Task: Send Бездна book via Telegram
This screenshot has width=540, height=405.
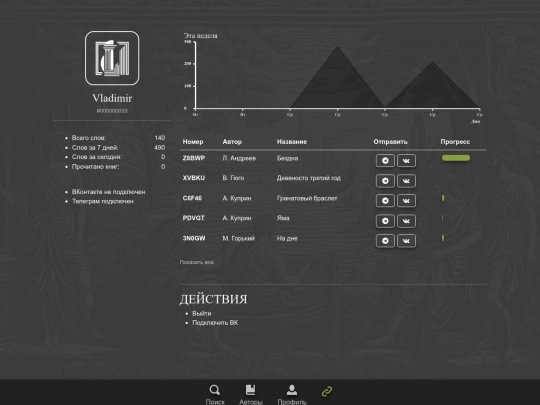Action: pyautogui.click(x=385, y=160)
